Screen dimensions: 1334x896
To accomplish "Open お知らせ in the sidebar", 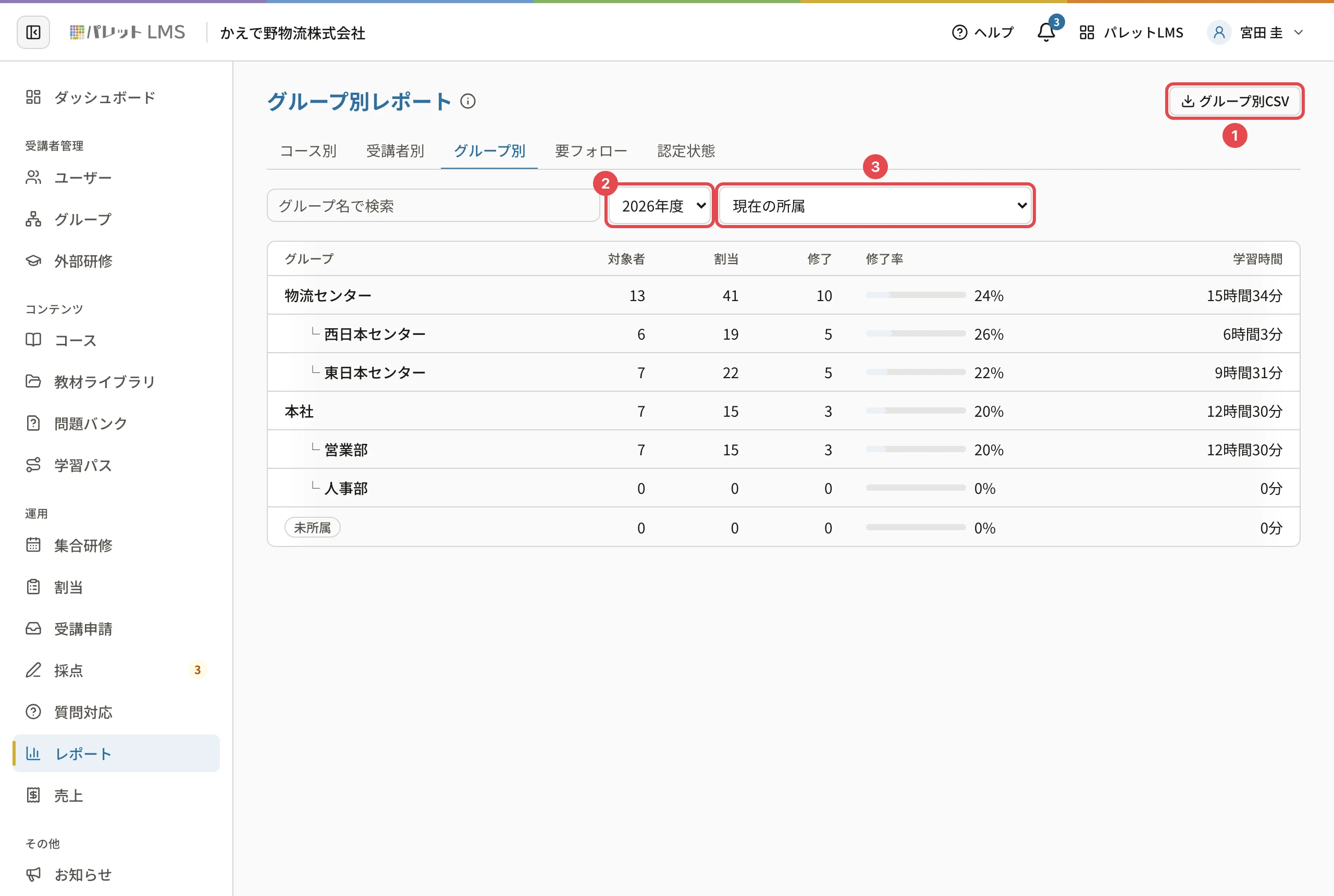I will [116, 875].
